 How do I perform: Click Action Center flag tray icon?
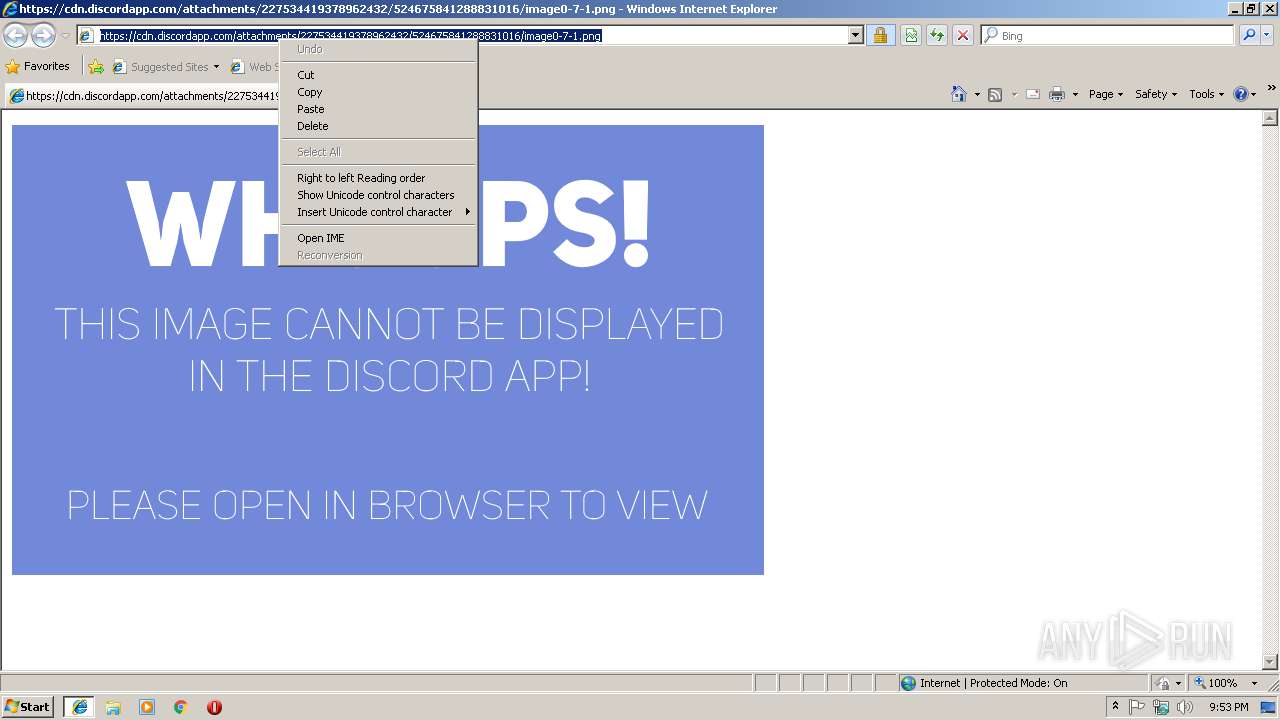pyautogui.click(x=1137, y=707)
